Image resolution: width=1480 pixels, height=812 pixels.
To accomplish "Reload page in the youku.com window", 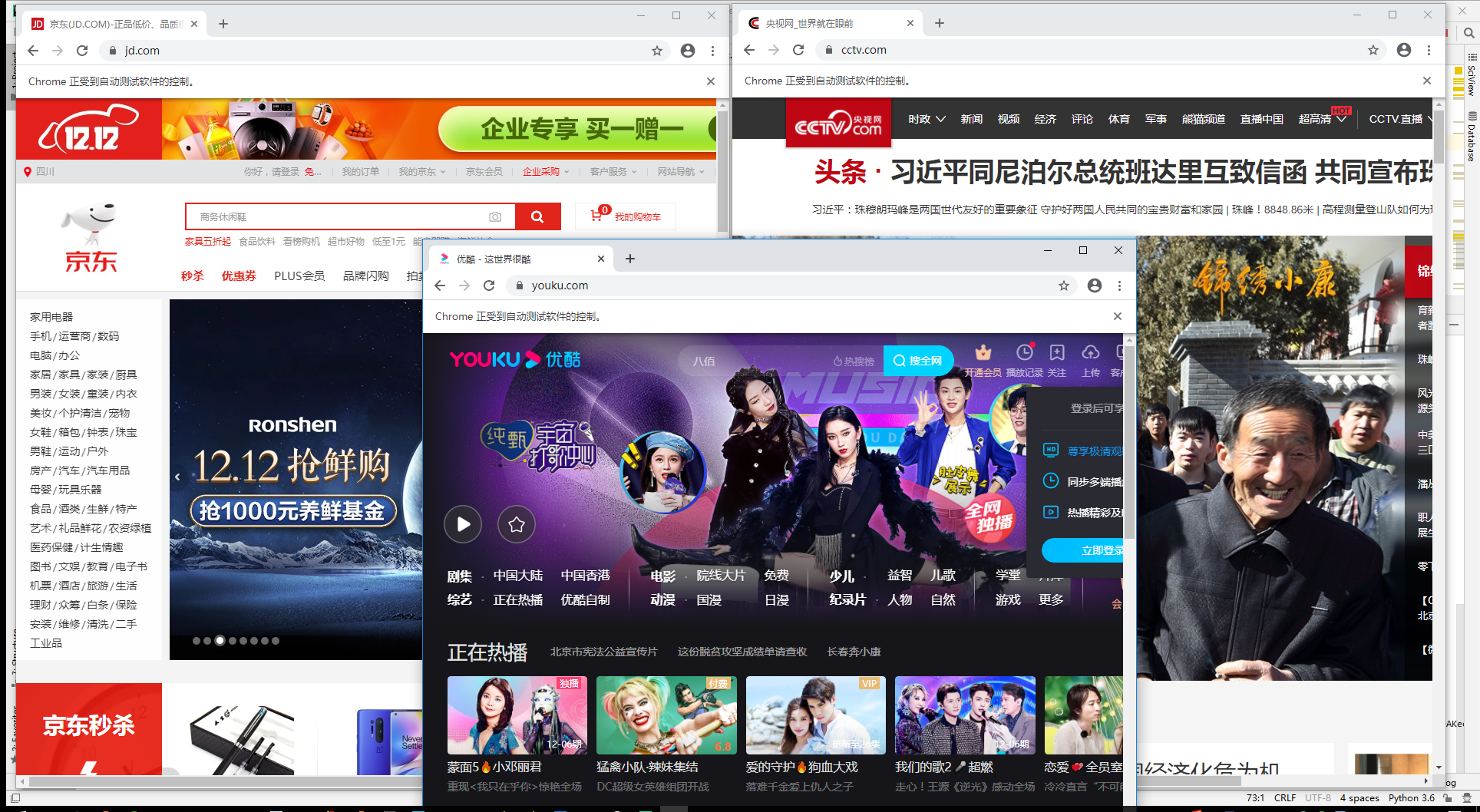I will tap(489, 286).
